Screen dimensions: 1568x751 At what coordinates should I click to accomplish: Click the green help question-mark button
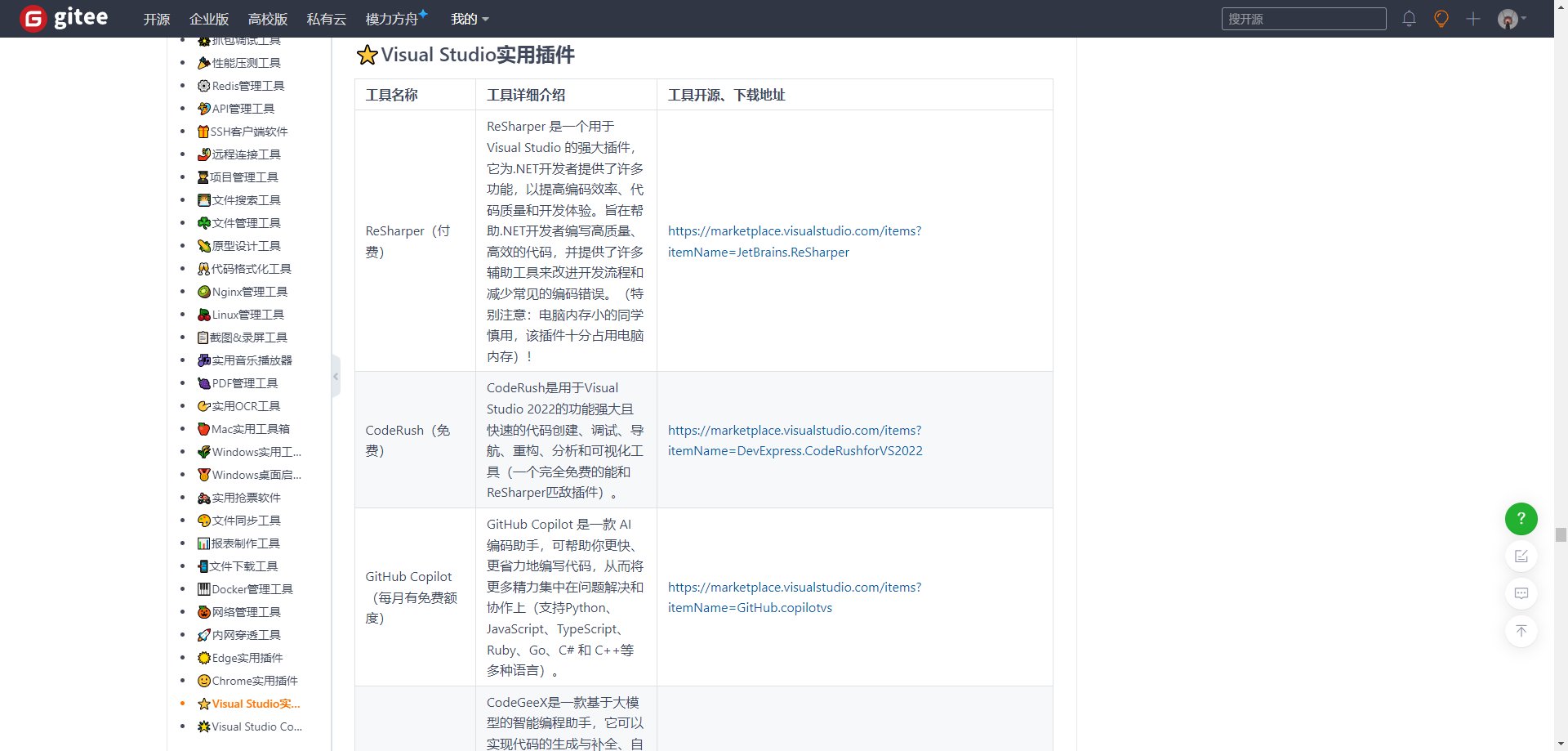point(1521,519)
